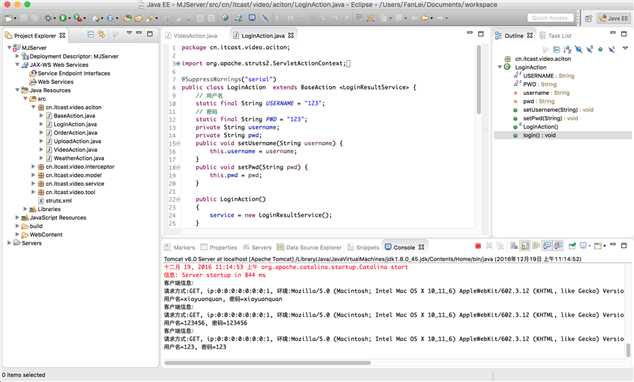
Task: Click the editor vertical scrollbar
Action: click(479, 79)
